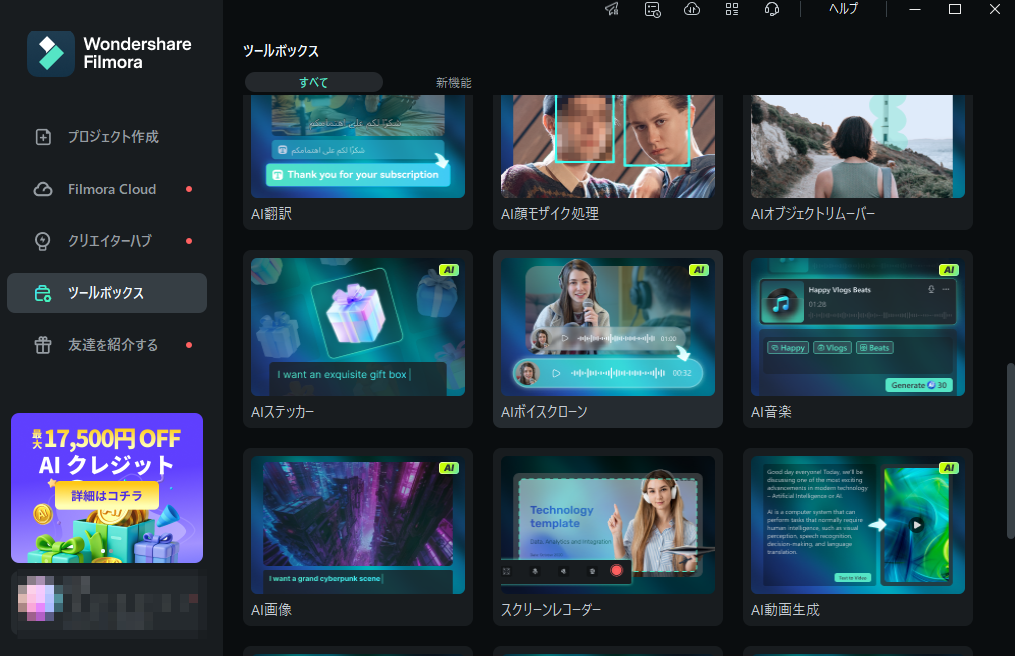Click the red dot beside Filmora Cloud
Screen dimensions: 1015x656
tap(189, 189)
